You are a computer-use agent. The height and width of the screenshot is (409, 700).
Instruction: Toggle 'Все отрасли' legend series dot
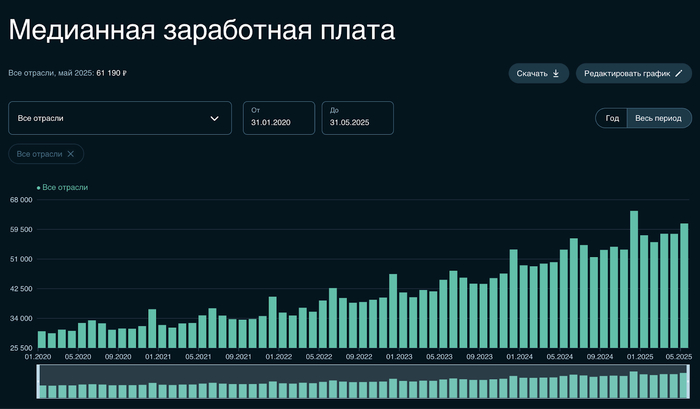[39, 187]
